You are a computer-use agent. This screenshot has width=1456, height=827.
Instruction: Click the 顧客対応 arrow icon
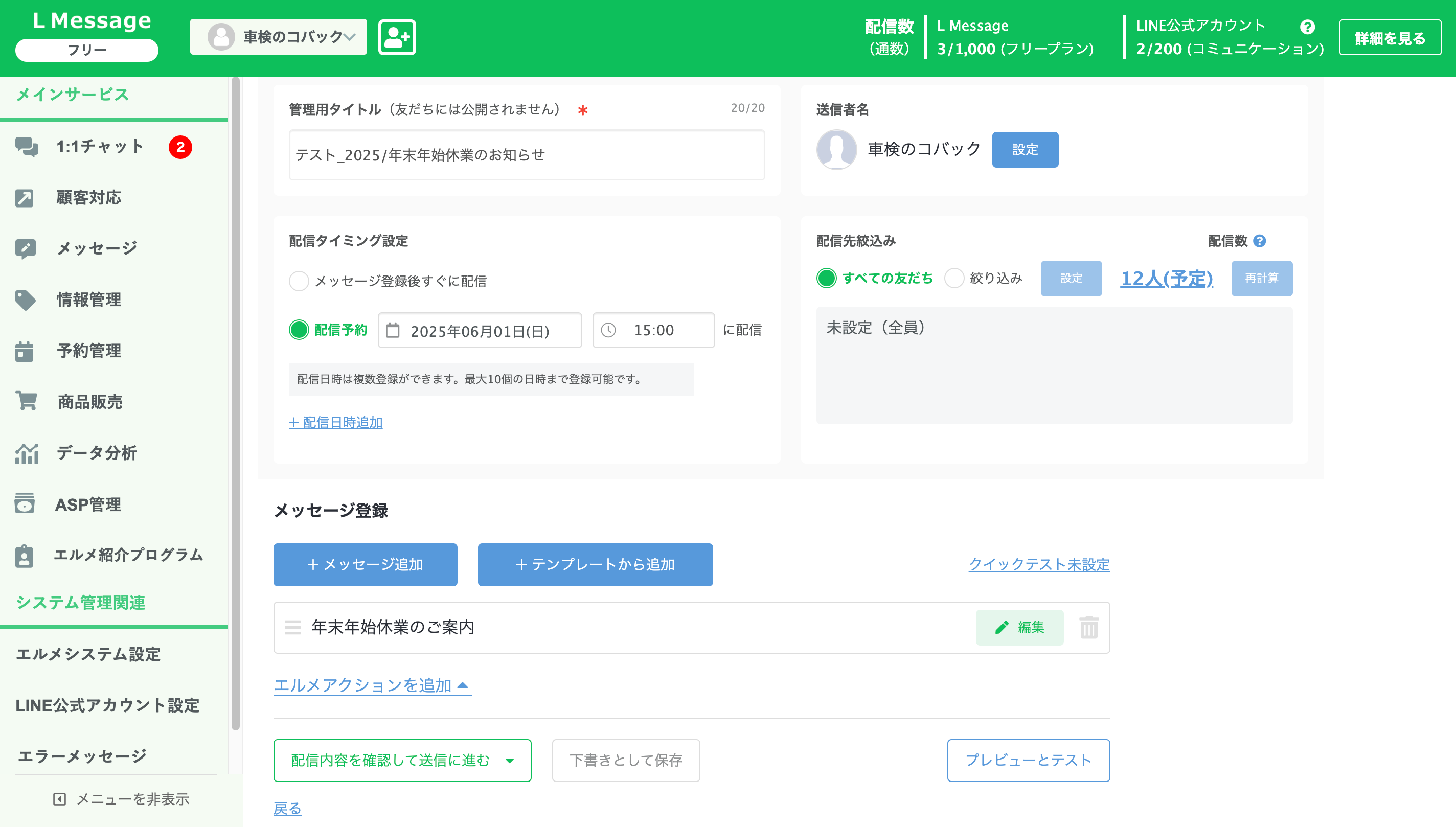point(25,198)
